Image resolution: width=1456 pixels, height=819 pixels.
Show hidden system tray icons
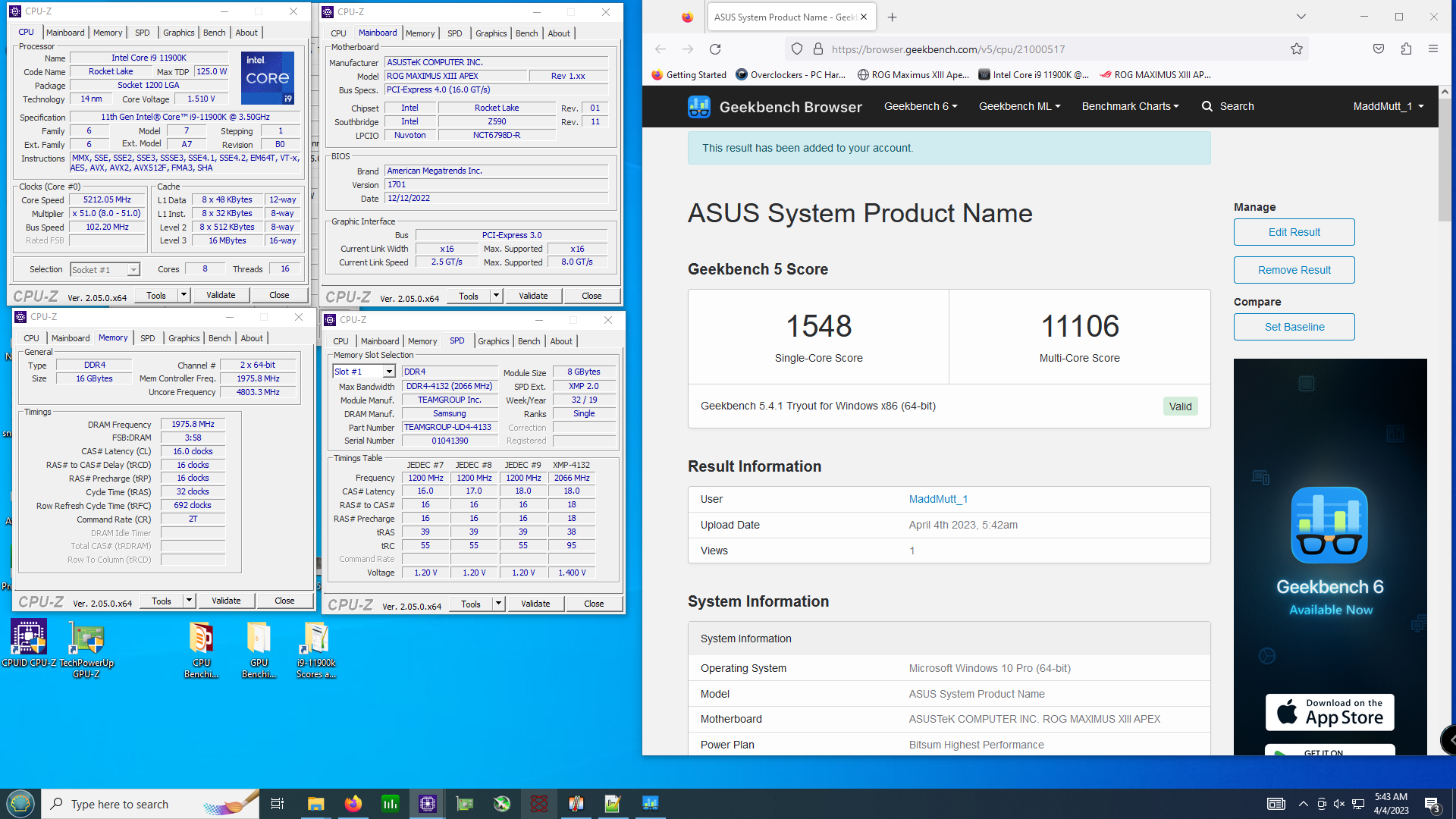1303,804
